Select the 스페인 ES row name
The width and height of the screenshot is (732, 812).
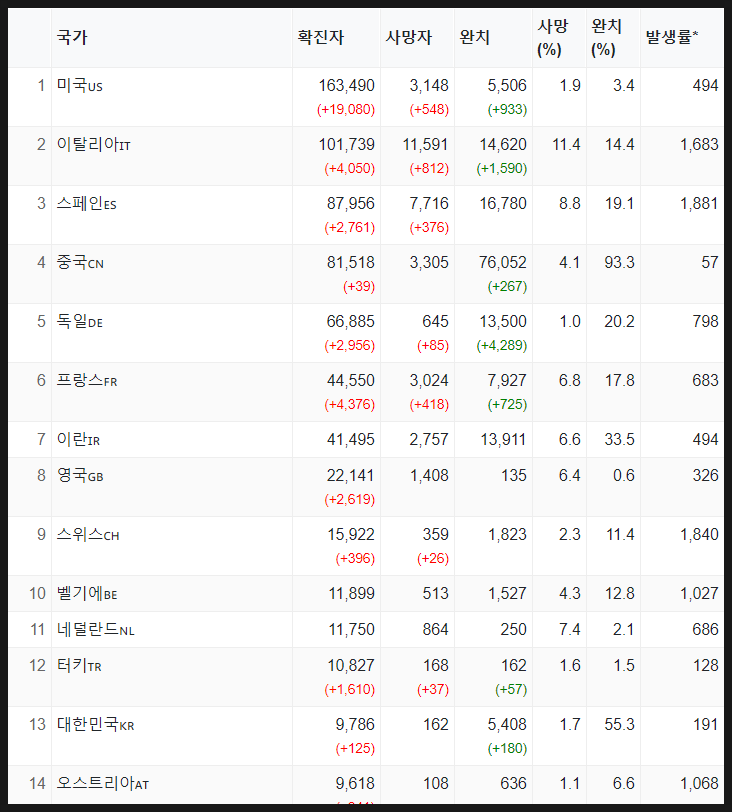pyautogui.click(x=86, y=203)
